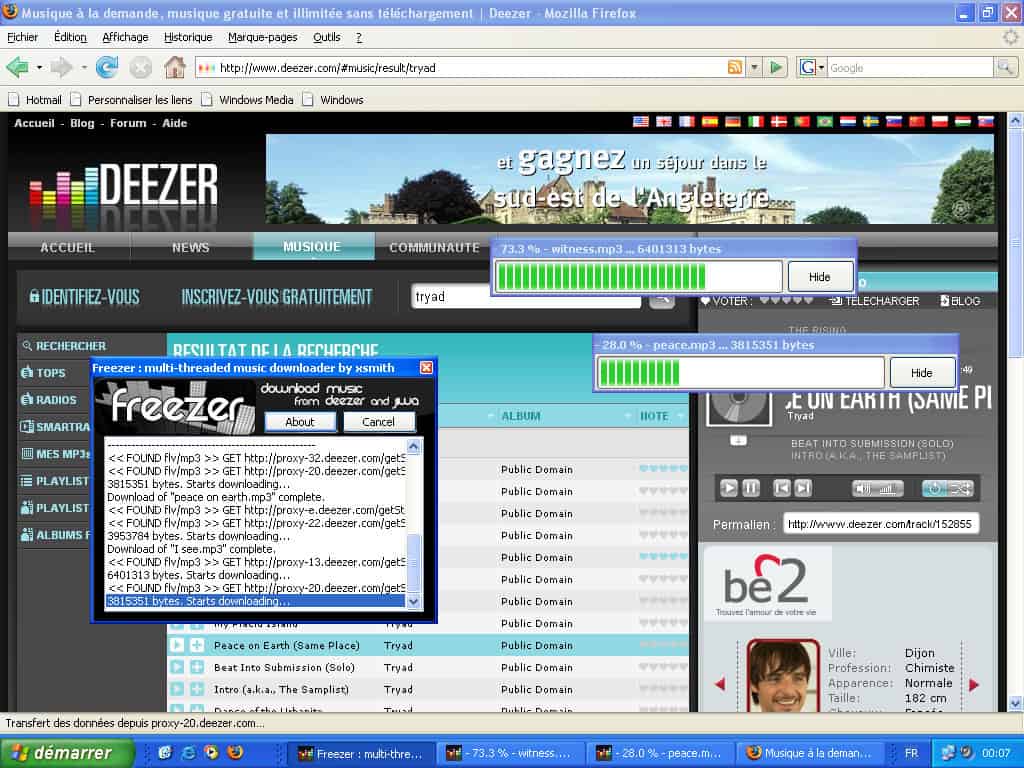Open the Marque-pages menu
This screenshot has height=768, width=1024.
click(262, 37)
